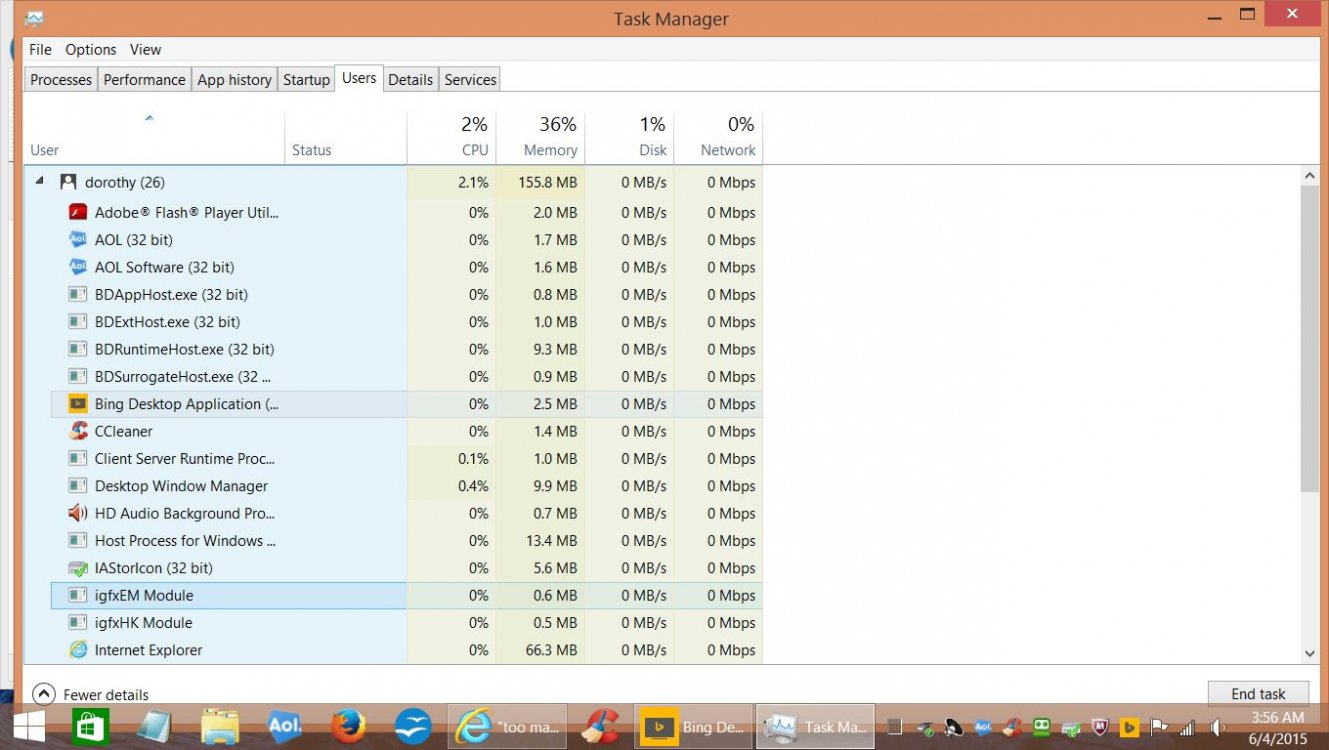Screen dimensions: 1329x750
Task: Launch Firefox from the taskbar
Action: click(348, 726)
